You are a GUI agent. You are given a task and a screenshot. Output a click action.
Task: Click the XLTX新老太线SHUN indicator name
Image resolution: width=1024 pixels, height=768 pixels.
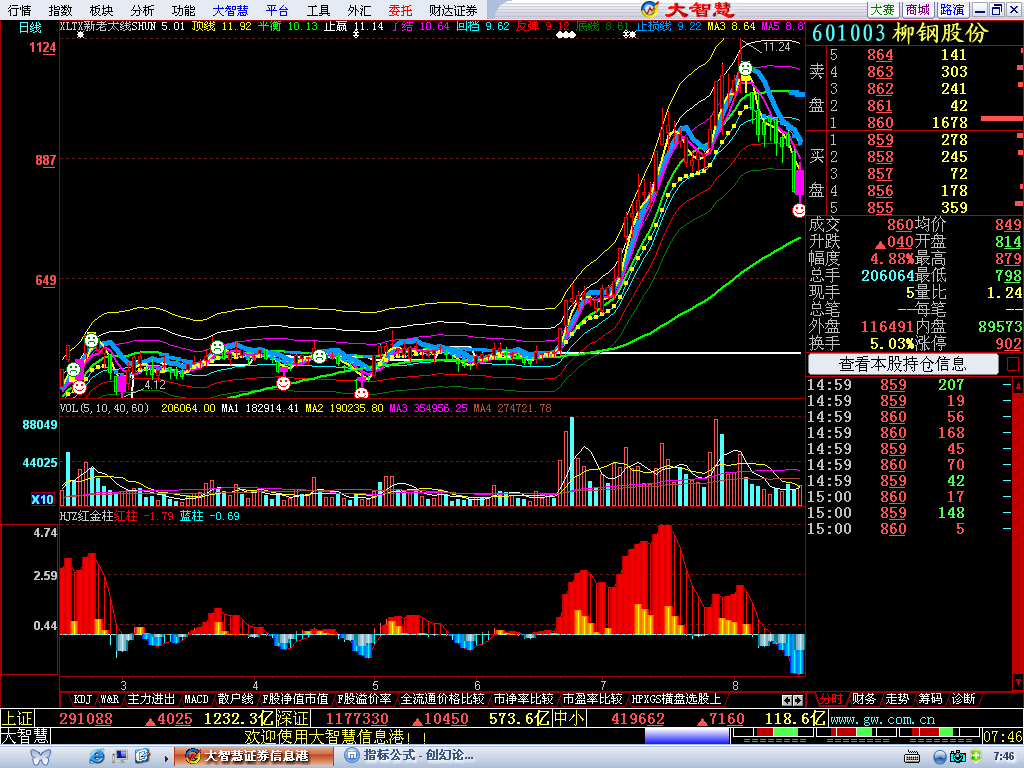pyautogui.click(x=108, y=27)
